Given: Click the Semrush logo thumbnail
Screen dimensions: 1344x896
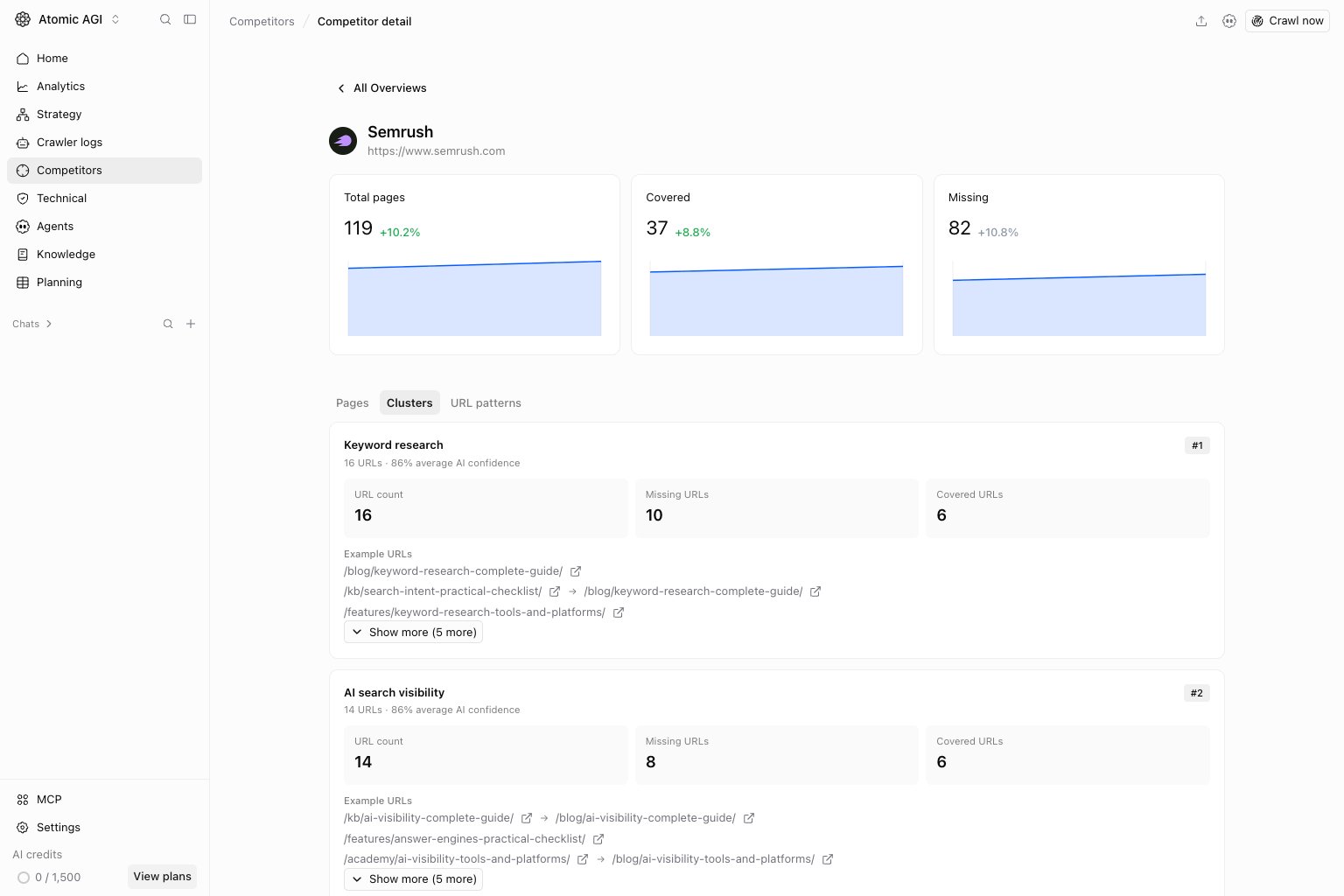Looking at the screenshot, I should pos(343,141).
